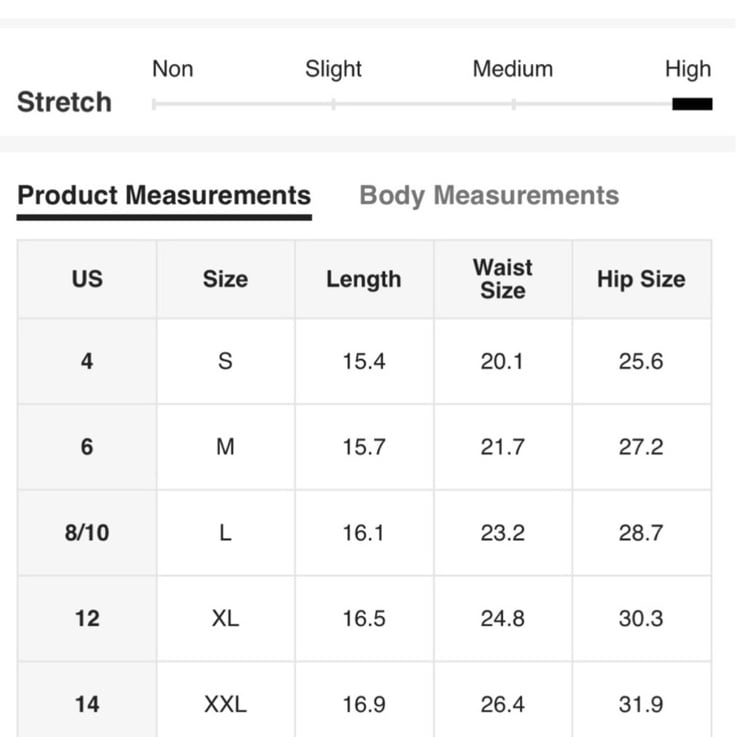This screenshot has width=737, height=737.
Task: Click the Medium stretch level label
Action: [x=513, y=69]
